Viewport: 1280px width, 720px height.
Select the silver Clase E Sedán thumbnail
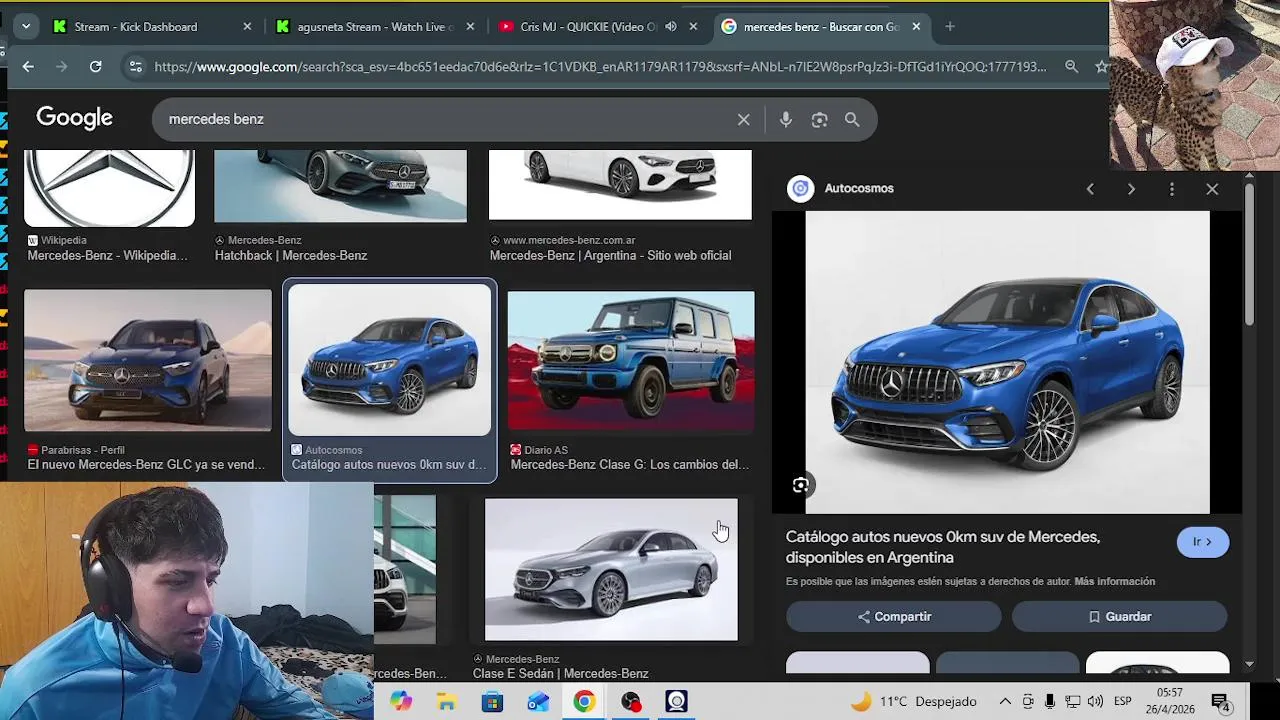[611, 569]
